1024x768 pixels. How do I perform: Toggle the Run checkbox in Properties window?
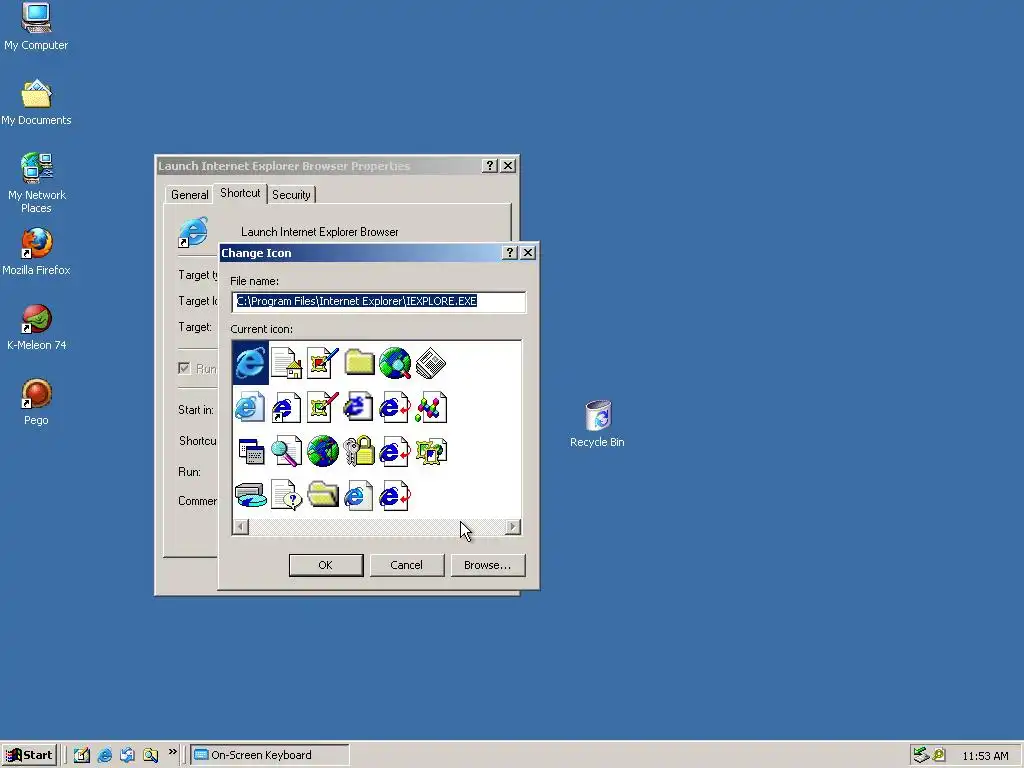184,368
